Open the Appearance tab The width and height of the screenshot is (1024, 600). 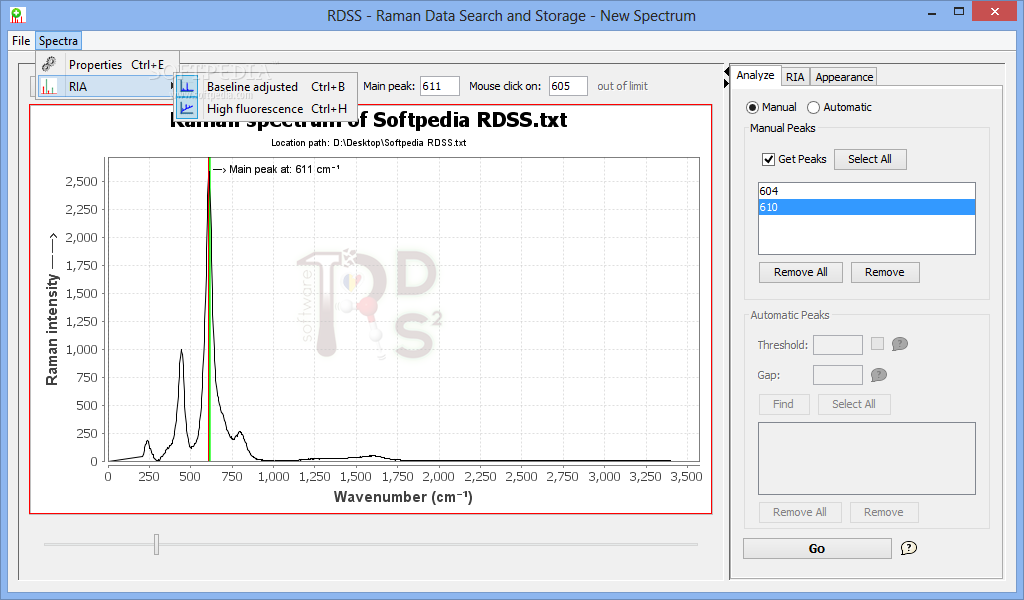(x=844, y=77)
